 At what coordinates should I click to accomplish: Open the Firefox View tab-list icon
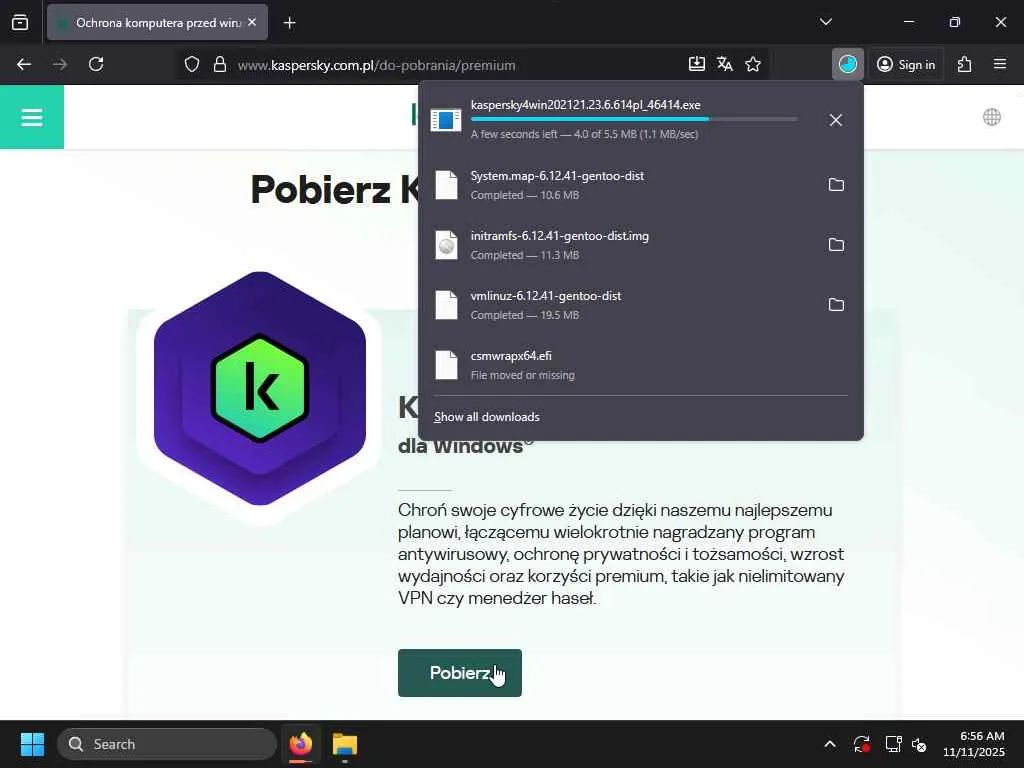click(20, 22)
